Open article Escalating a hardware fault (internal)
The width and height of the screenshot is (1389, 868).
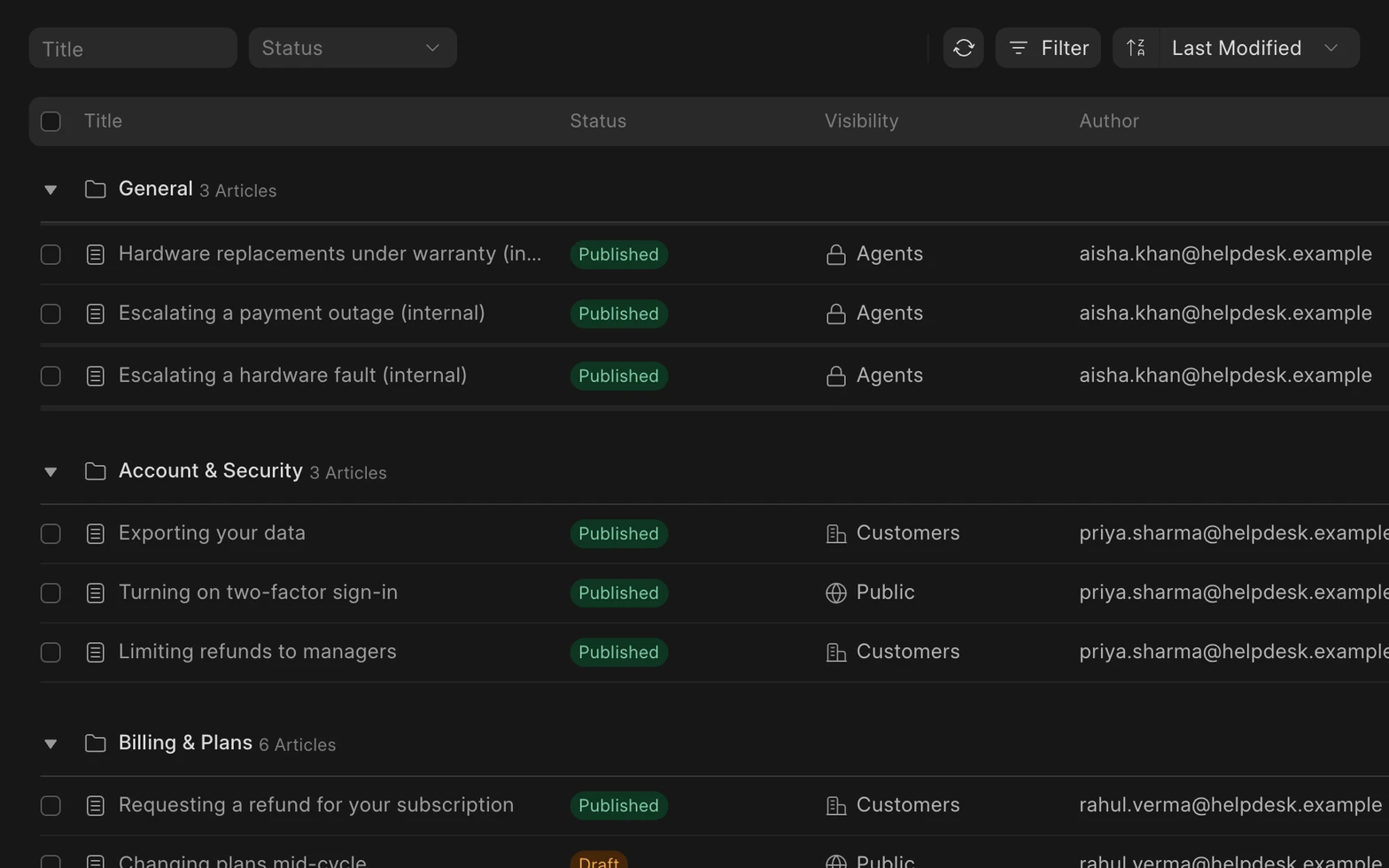292,376
